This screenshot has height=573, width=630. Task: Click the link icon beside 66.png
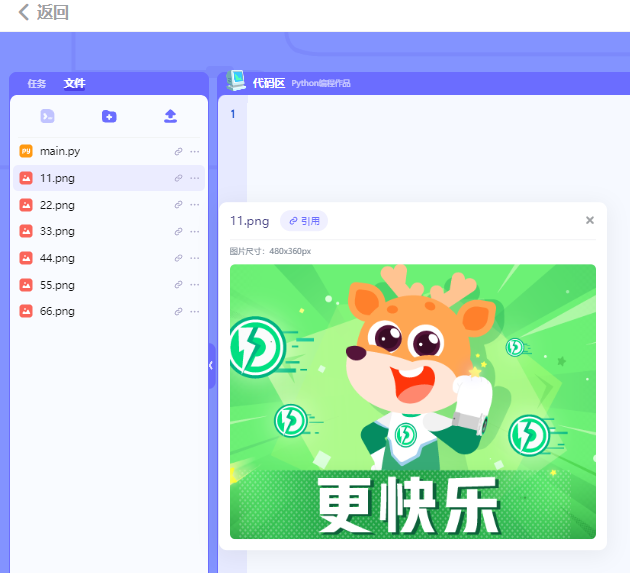[178, 312]
